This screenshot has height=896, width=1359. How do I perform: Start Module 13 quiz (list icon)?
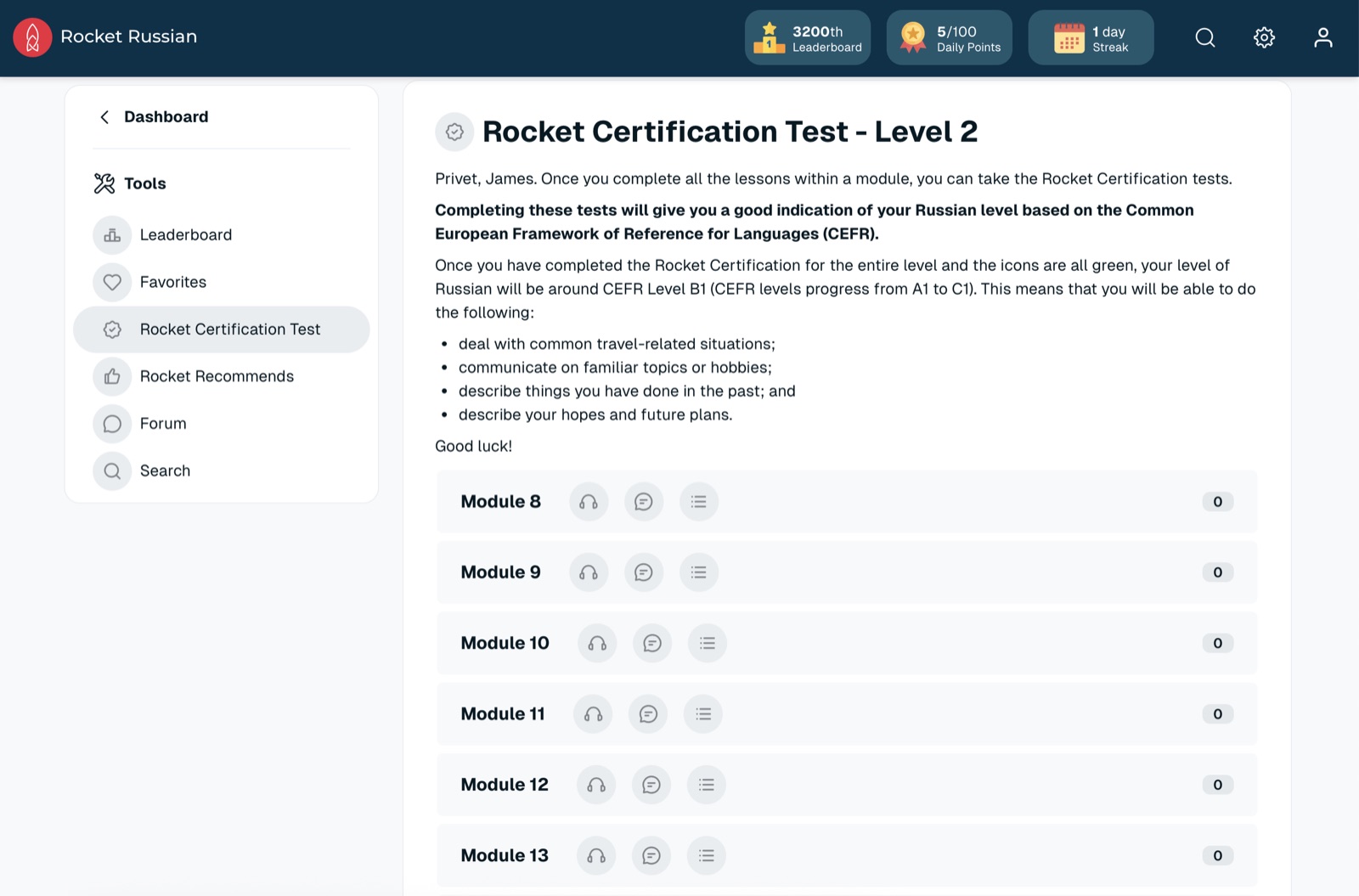click(707, 856)
